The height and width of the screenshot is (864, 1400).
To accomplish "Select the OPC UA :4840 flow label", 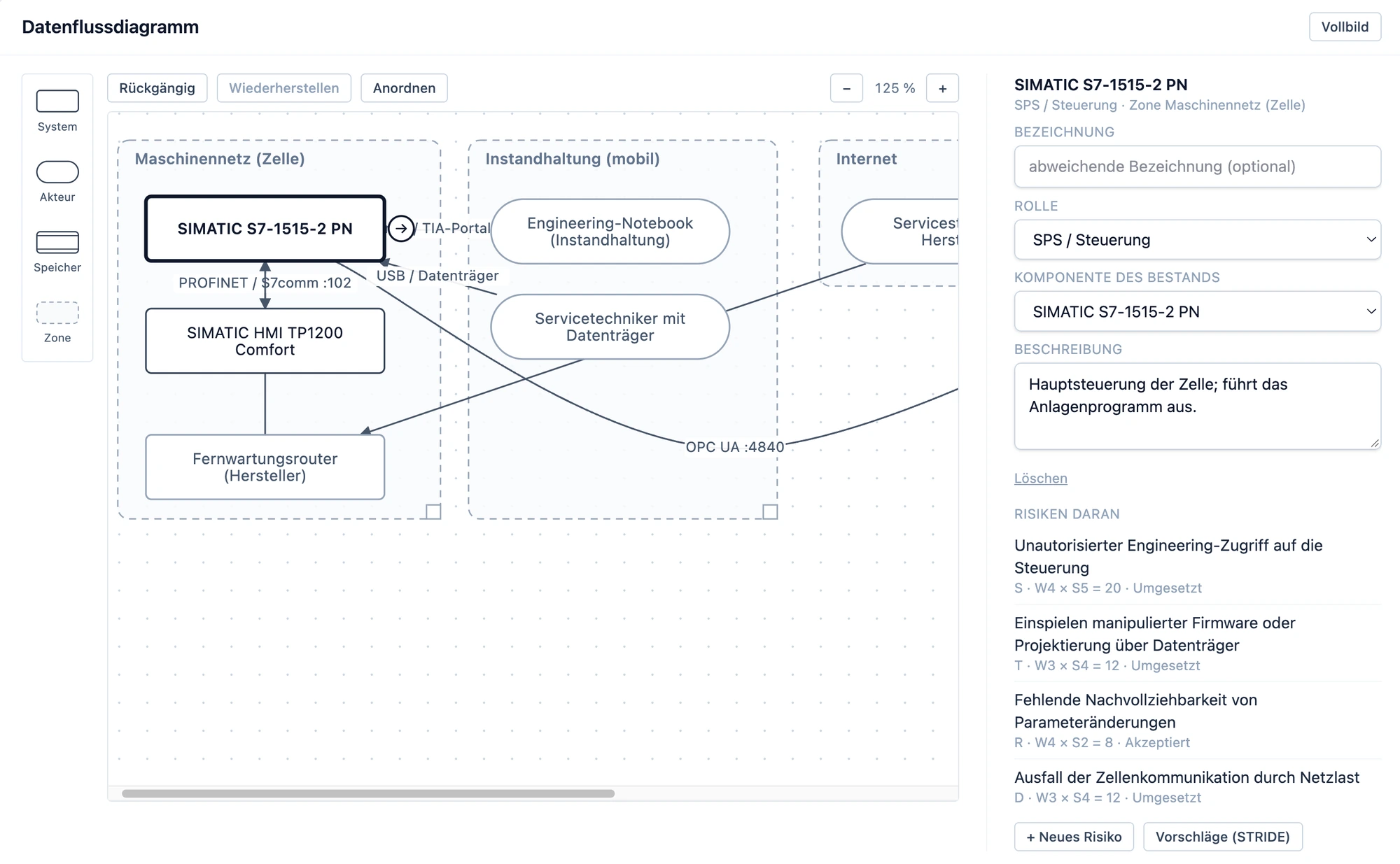I will pyautogui.click(x=734, y=447).
